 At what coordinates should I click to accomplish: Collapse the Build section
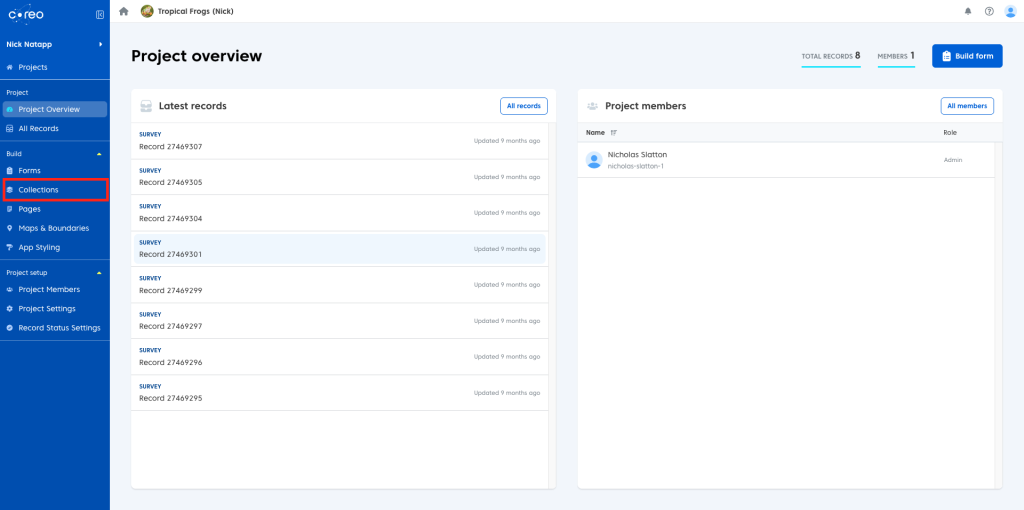(x=98, y=154)
